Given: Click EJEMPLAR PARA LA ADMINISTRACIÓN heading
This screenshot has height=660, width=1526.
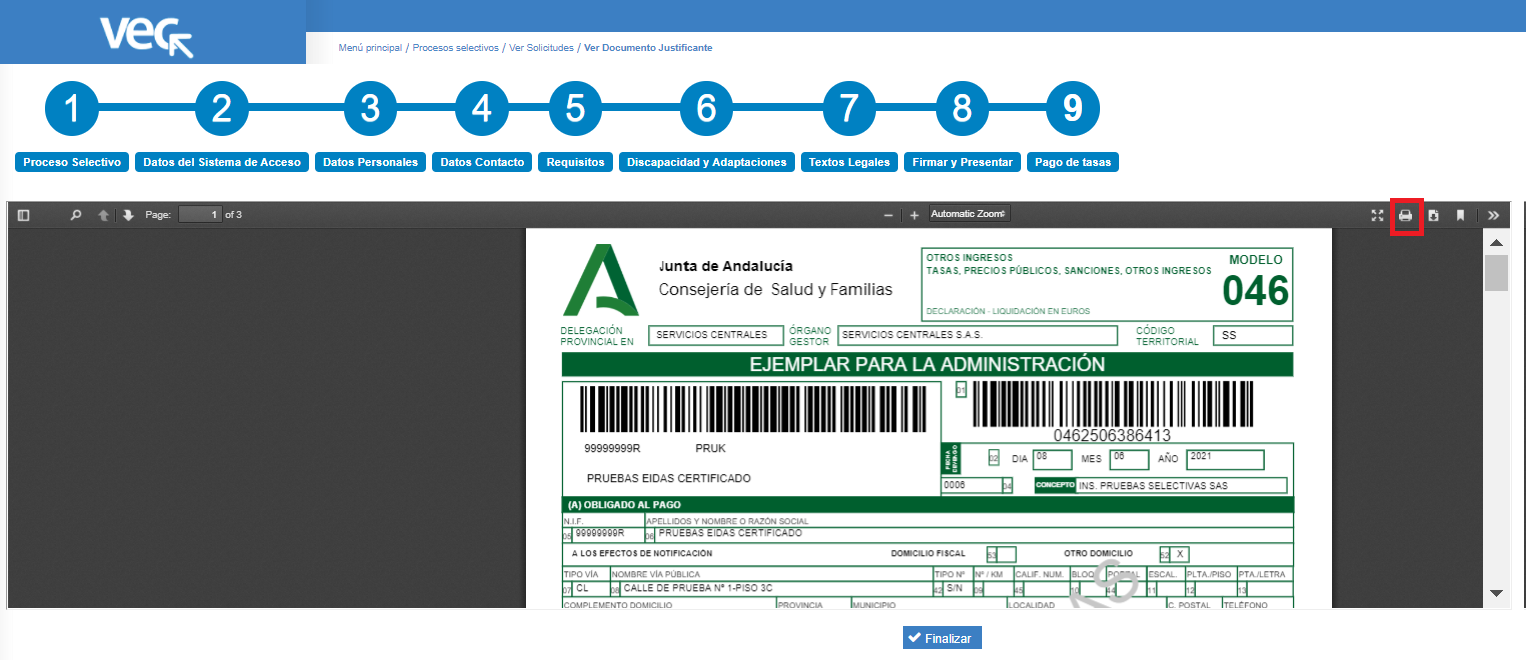Looking at the screenshot, I should pos(927,364).
